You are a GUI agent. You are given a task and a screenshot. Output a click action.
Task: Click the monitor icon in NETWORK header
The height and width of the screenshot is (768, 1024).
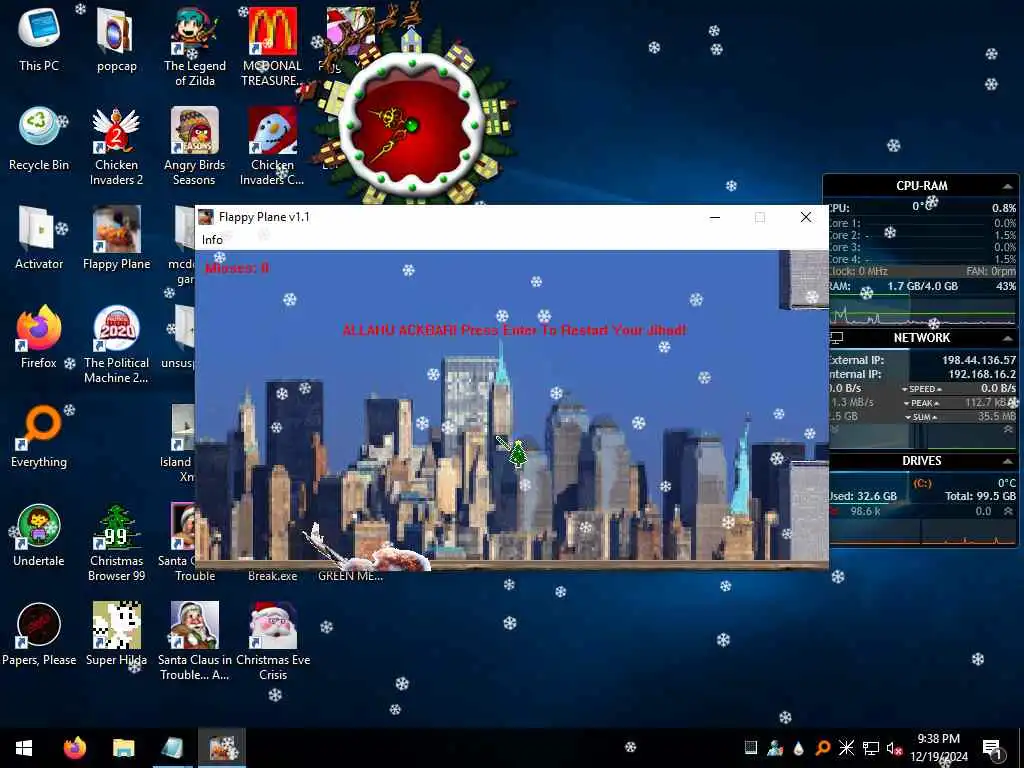(836, 338)
